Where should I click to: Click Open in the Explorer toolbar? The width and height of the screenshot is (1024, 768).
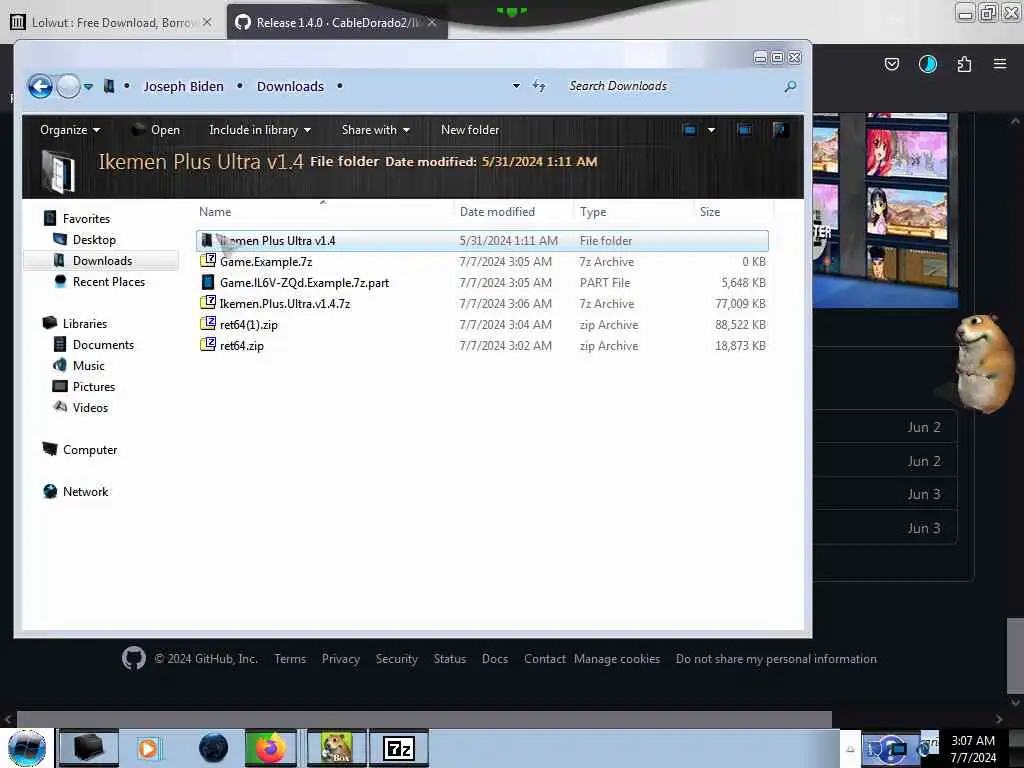(155, 130)
